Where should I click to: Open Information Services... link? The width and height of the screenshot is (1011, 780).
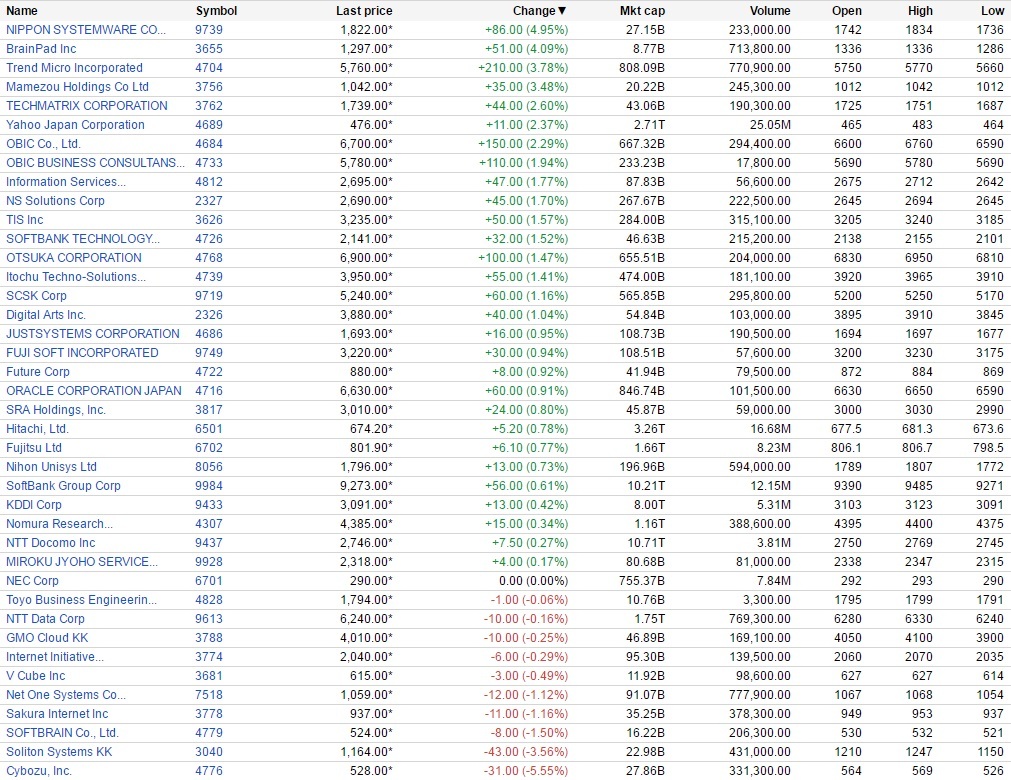pos(66,182)
